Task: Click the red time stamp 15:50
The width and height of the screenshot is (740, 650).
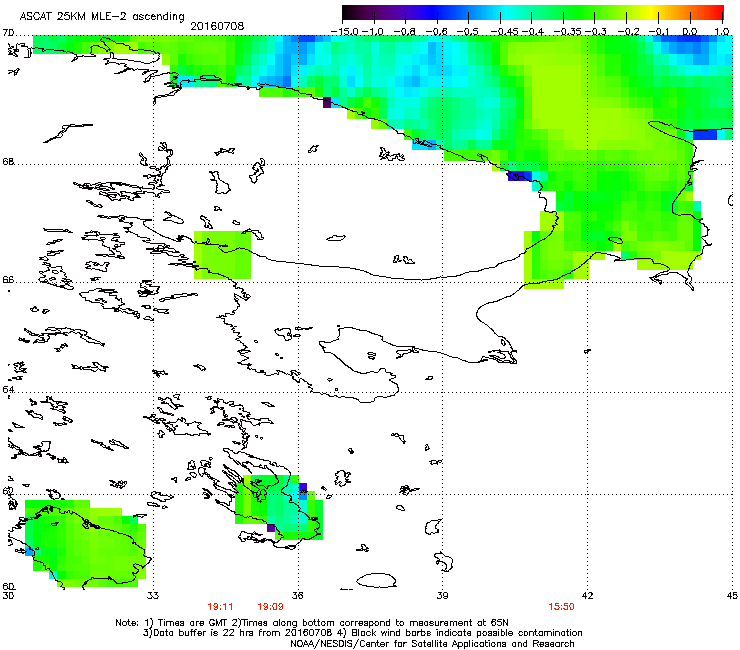Action: pyautogui.click(x=561, y=607)
